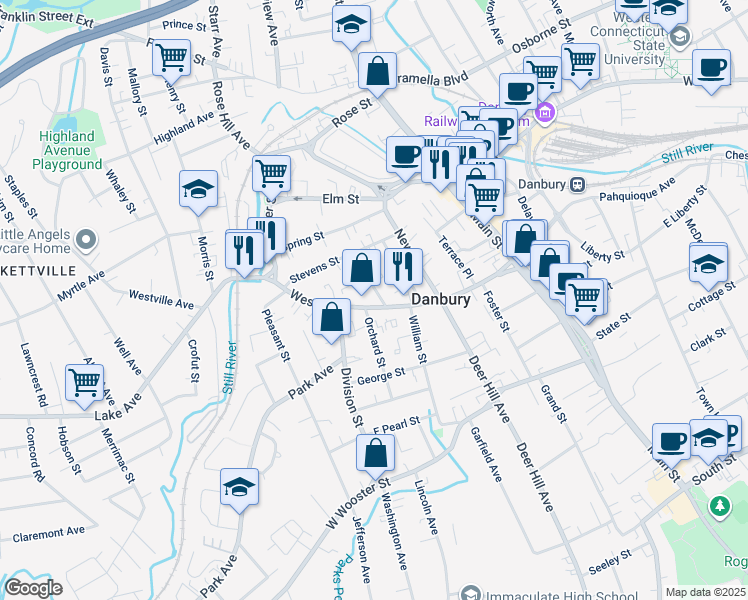
Task: Select the shopping bag marker on Stevens St
Action: click(x=362, y=267)
